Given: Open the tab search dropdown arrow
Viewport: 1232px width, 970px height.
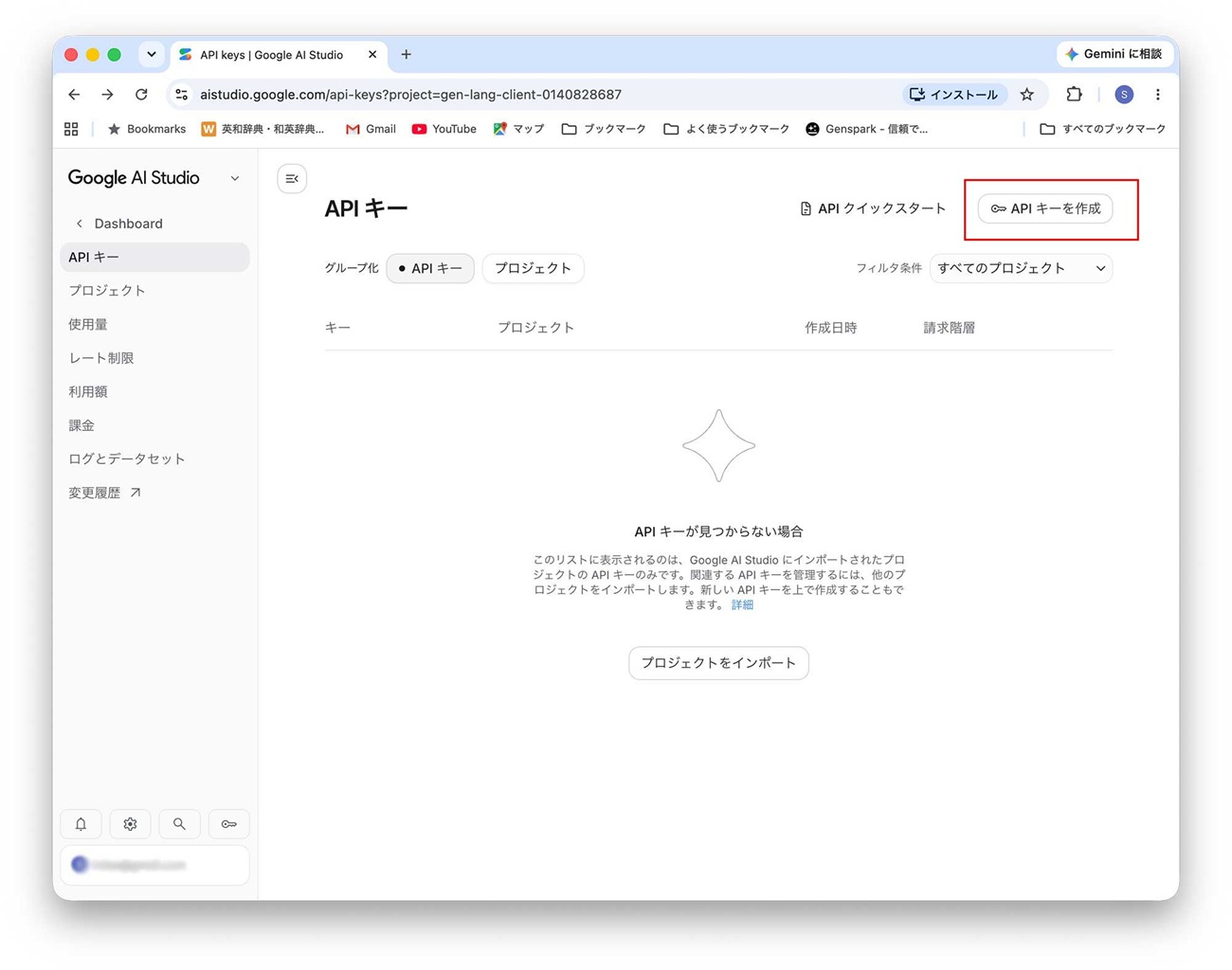Looking at the screenshot, I should pyautogui.click(x=152, y=55).
